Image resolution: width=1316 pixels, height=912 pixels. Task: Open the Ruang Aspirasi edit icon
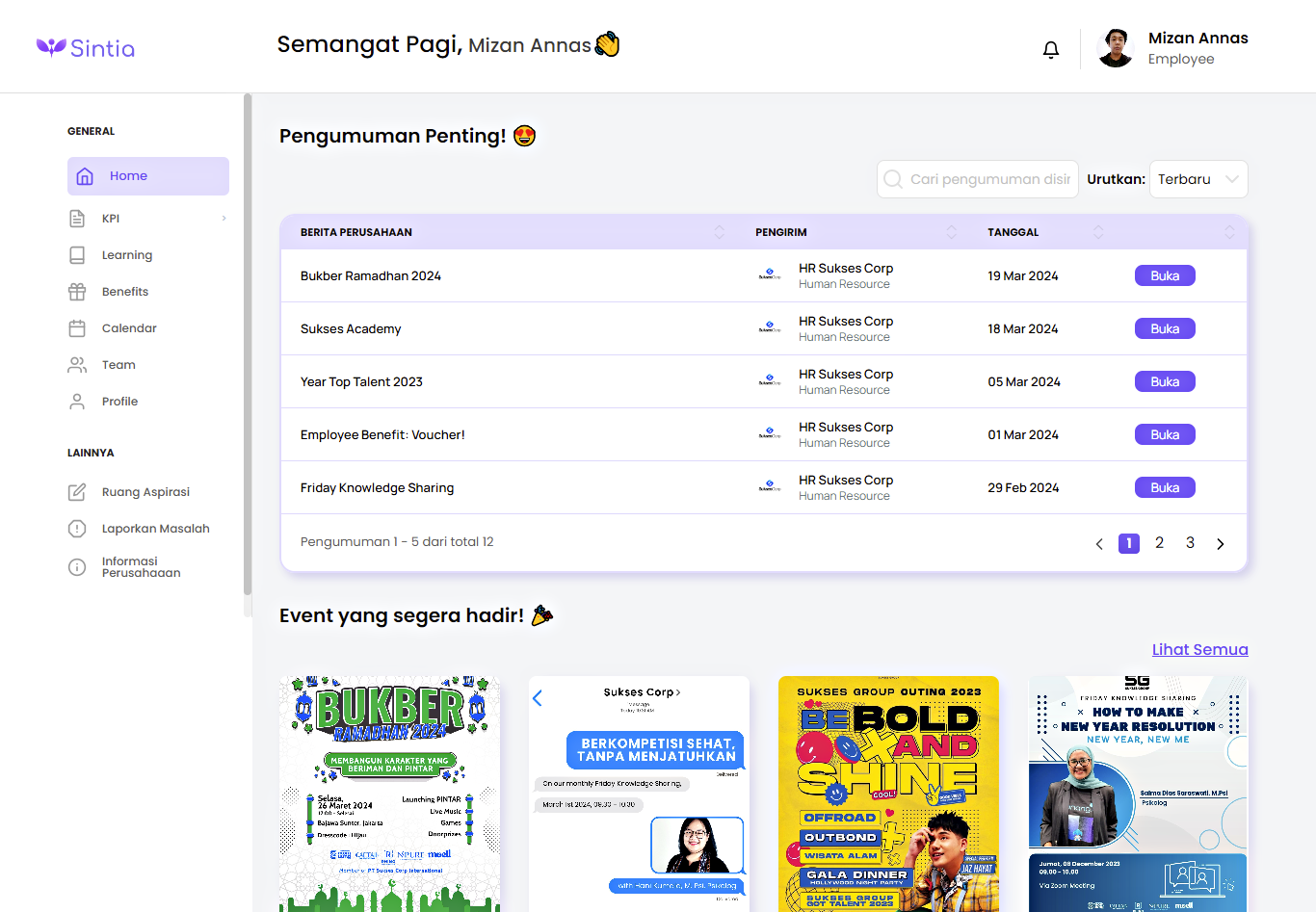77,492
